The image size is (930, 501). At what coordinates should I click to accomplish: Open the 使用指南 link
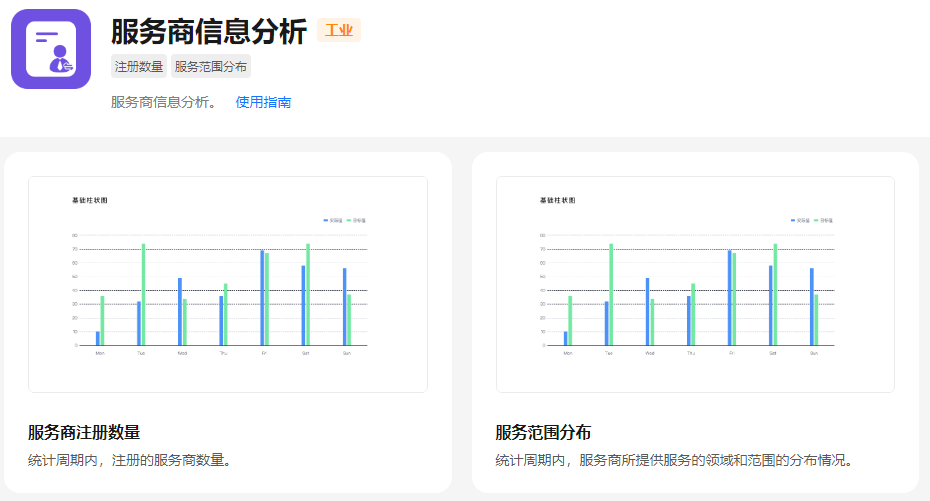tap(263, 102)
